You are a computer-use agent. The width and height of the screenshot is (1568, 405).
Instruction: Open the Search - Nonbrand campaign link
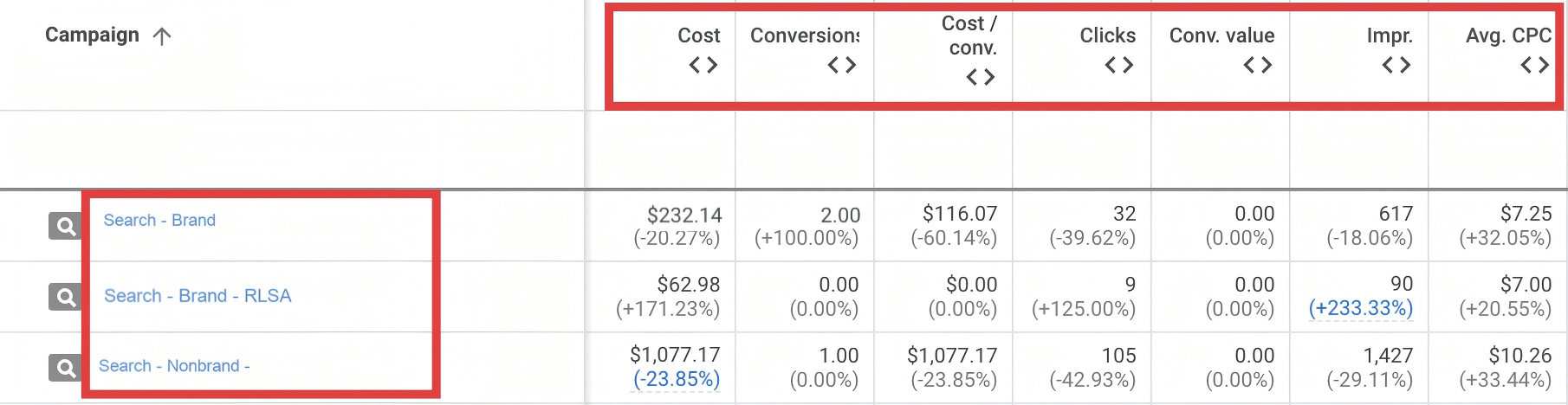pyautogui.click(x=174, y=366)
